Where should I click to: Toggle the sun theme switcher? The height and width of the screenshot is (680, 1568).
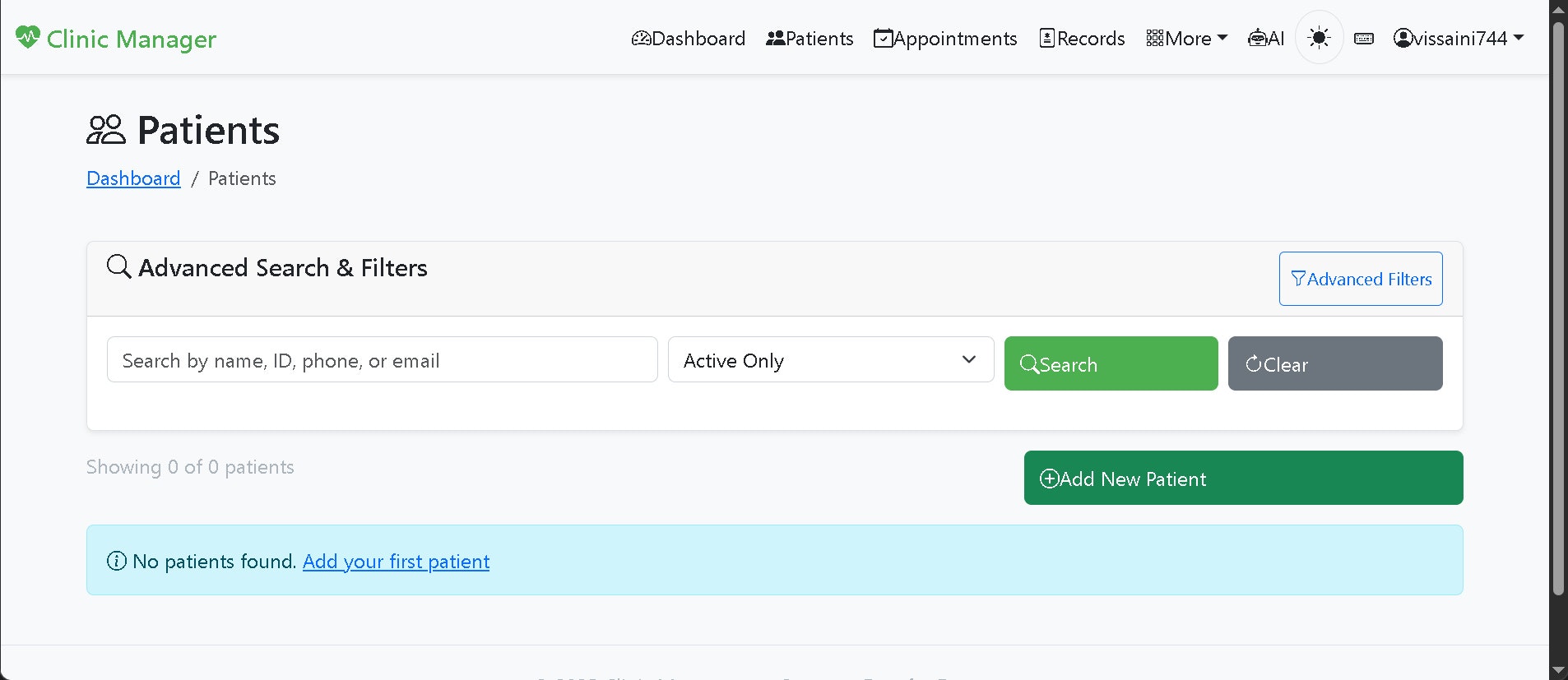point(1319,38)
